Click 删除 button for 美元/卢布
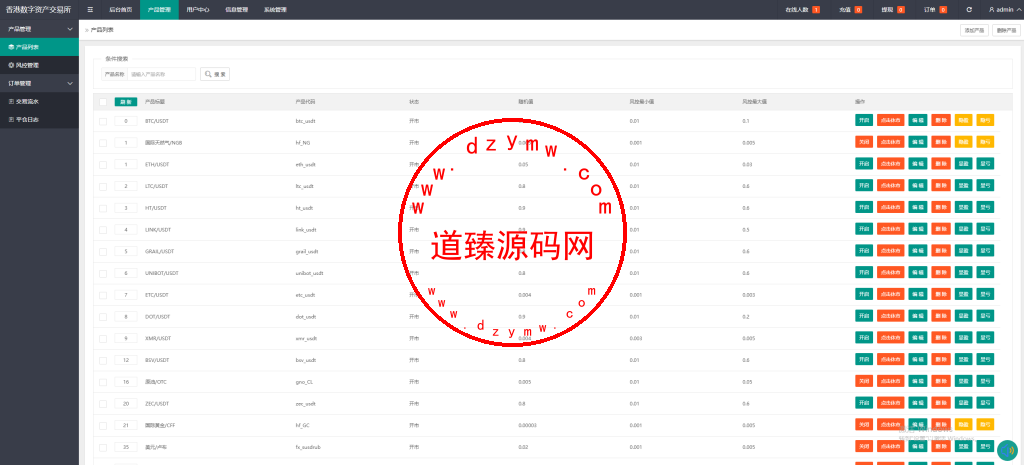 (x=941, y=446)
